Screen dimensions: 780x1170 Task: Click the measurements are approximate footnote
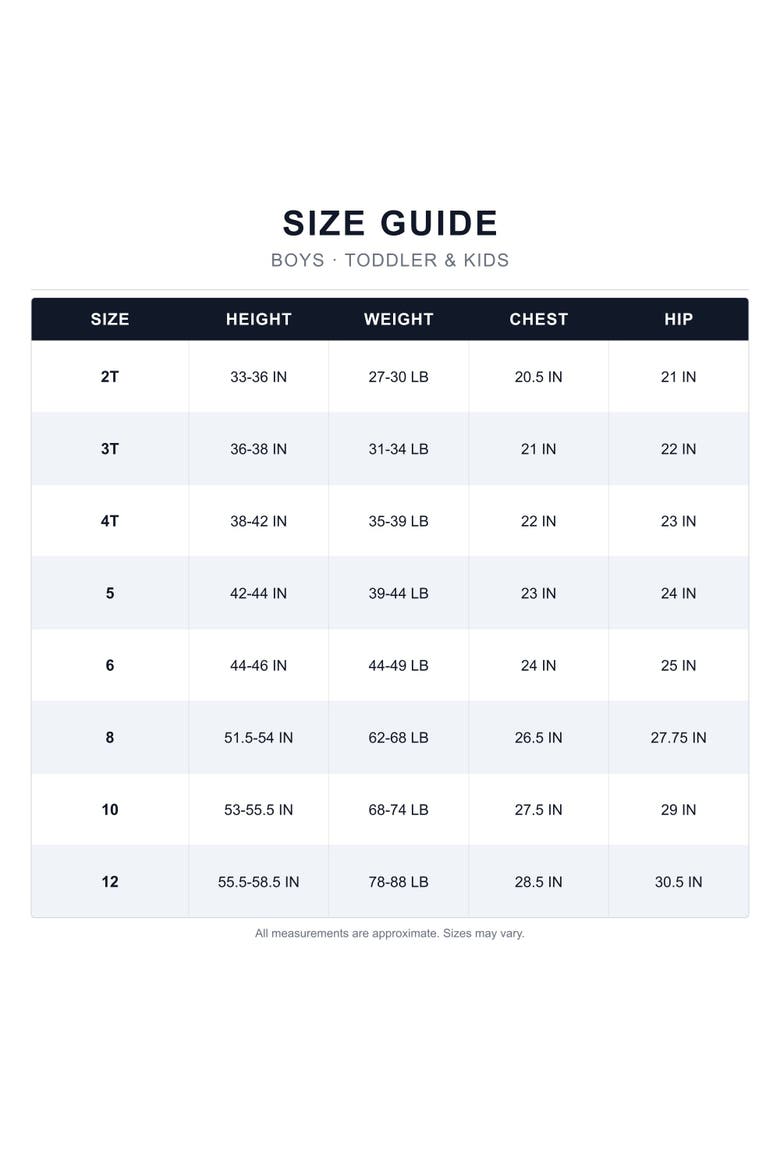pyautogui.click(x=390, y=933)
